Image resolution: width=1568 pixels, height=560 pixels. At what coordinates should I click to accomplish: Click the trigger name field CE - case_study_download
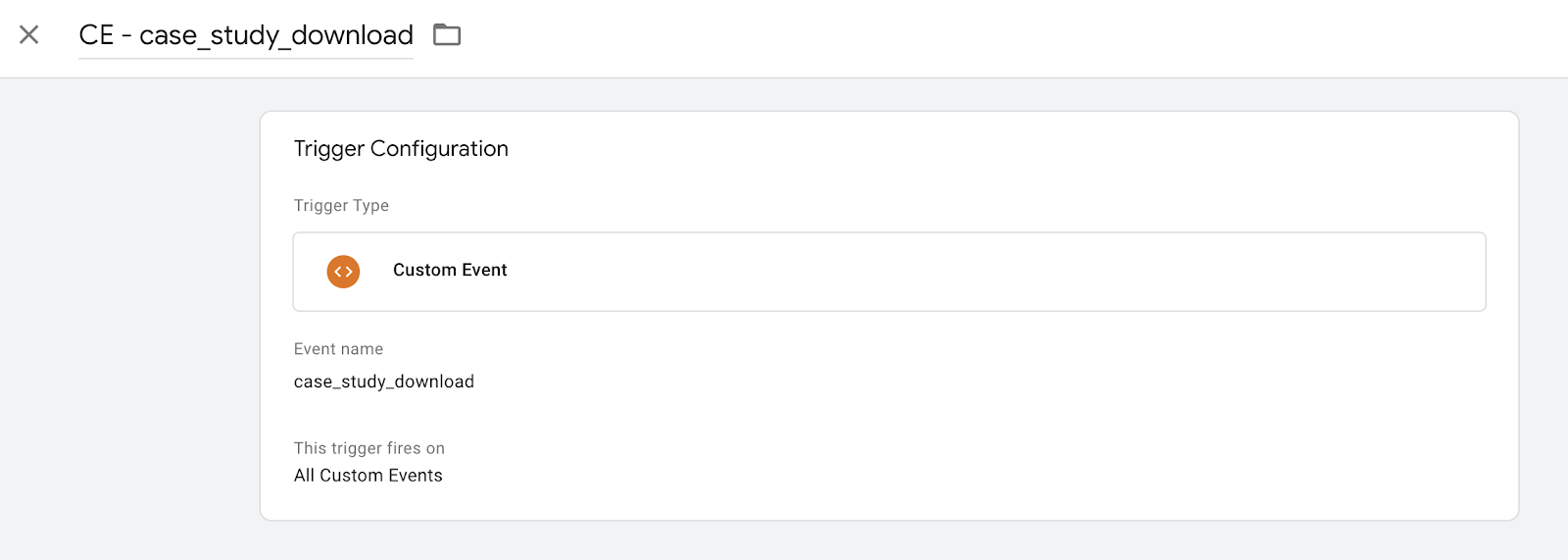pyautogui.click(x=246, y=36)
